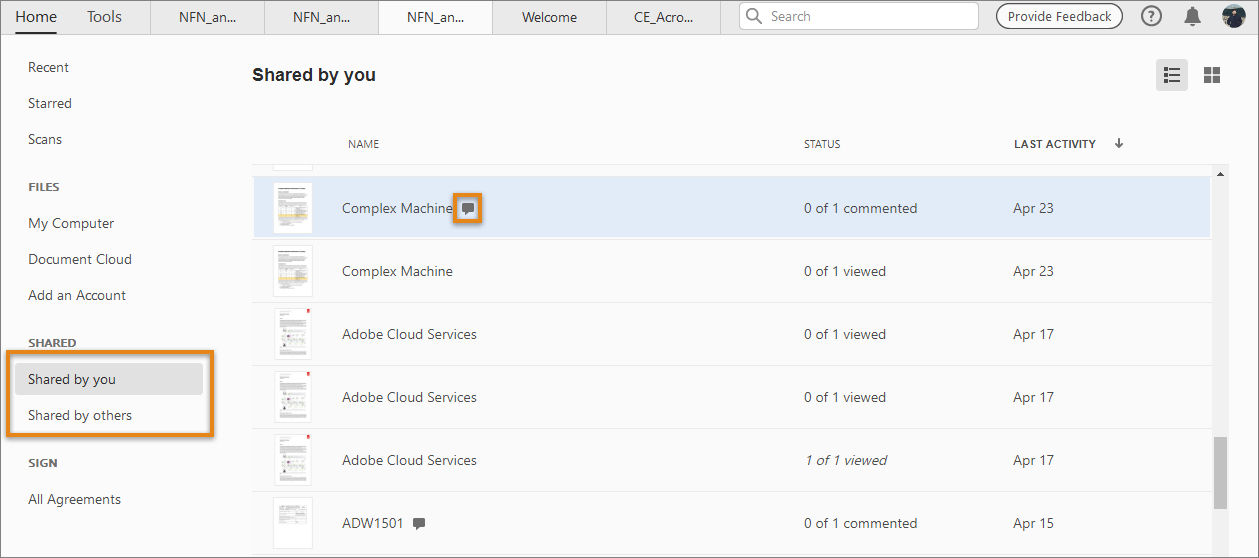Switch to the Home tab
Screen dimensions: 1259x558
tap(36, 16)
